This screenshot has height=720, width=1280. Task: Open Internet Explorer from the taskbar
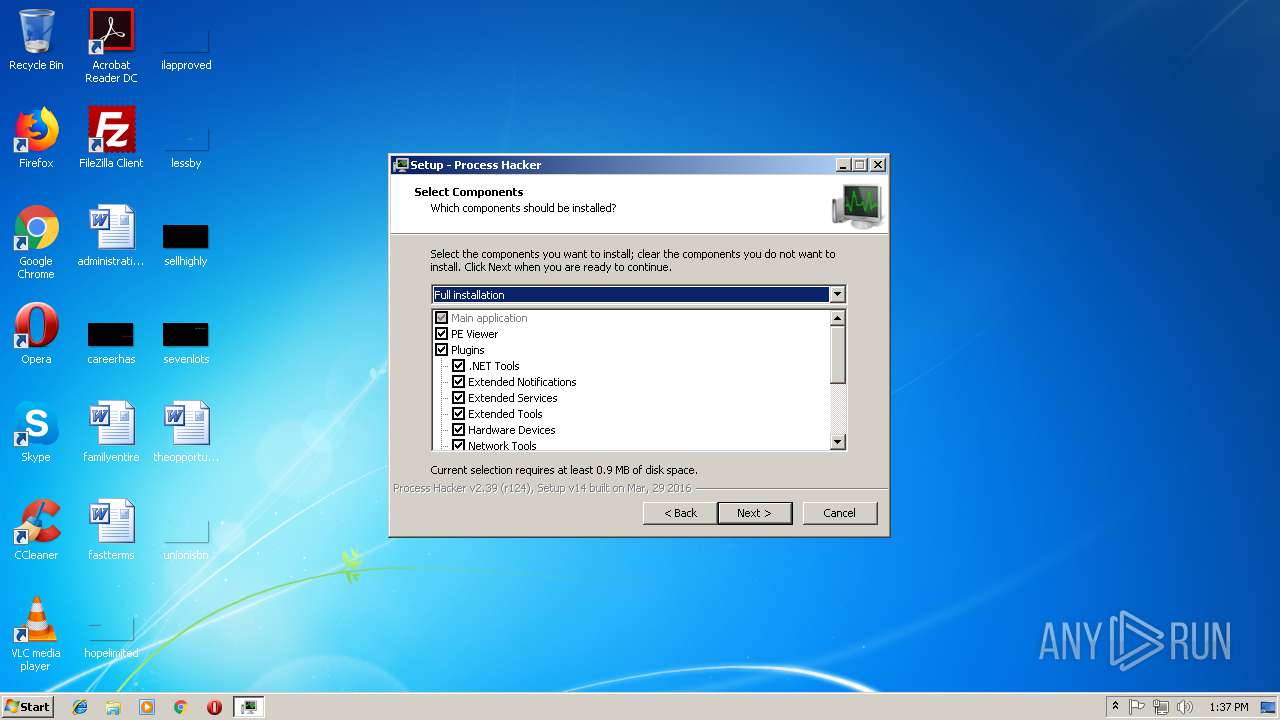point(80,707)
